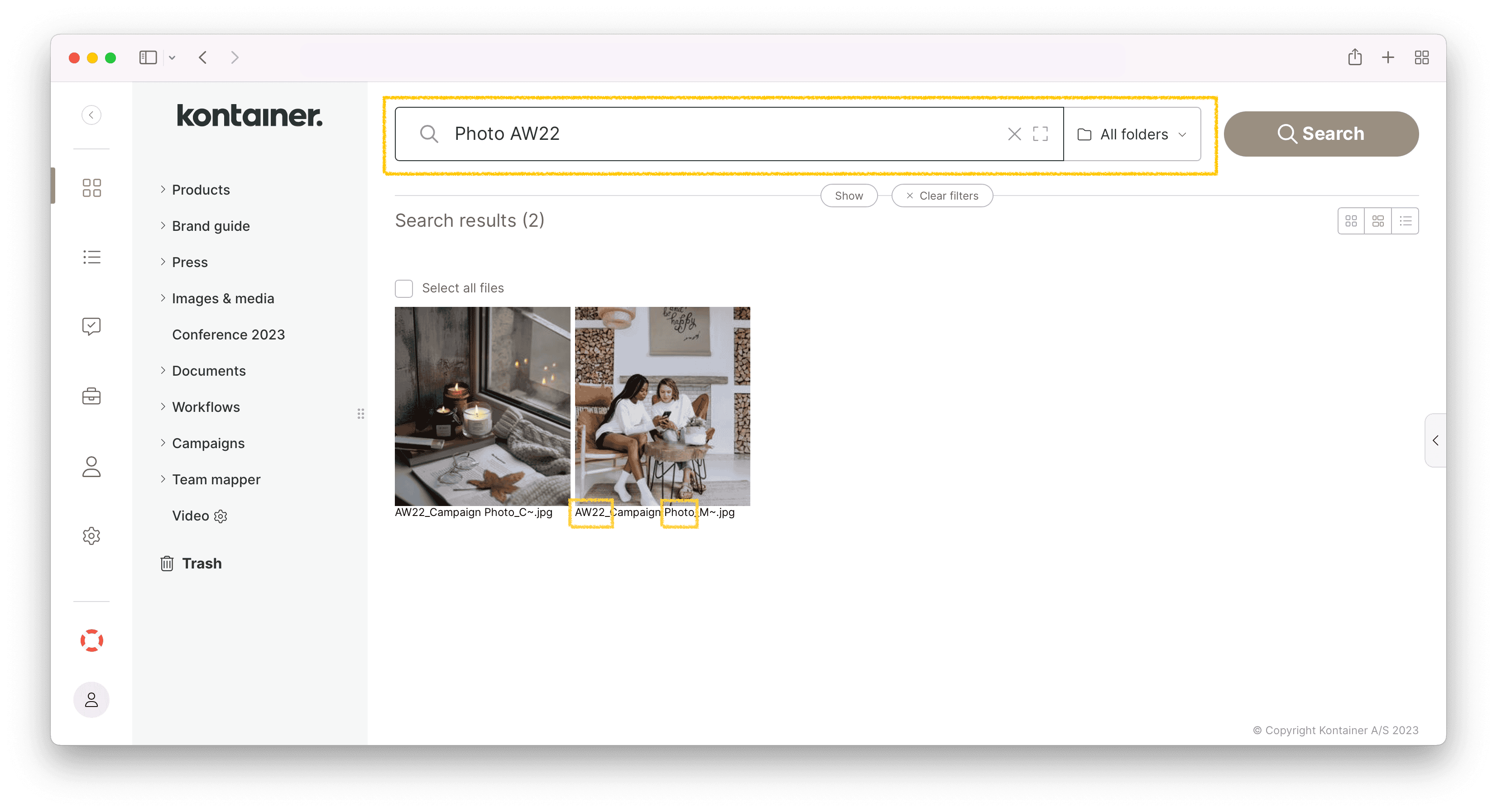Open the list icon in left rail
The width and height of the screenshot is (1497, 812).
pyautogui.click(x=91, y=257)
